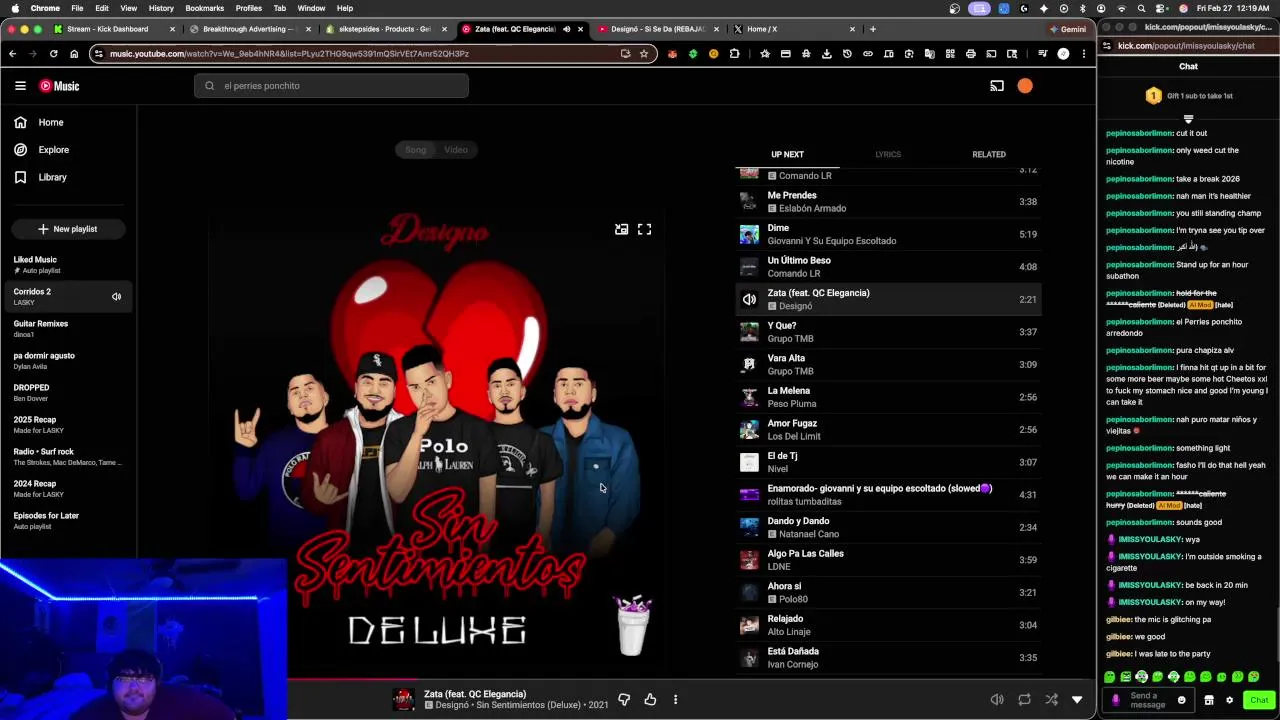
Task: Play Dando y Dando by Natanael Cano
Action: (888, 527)
